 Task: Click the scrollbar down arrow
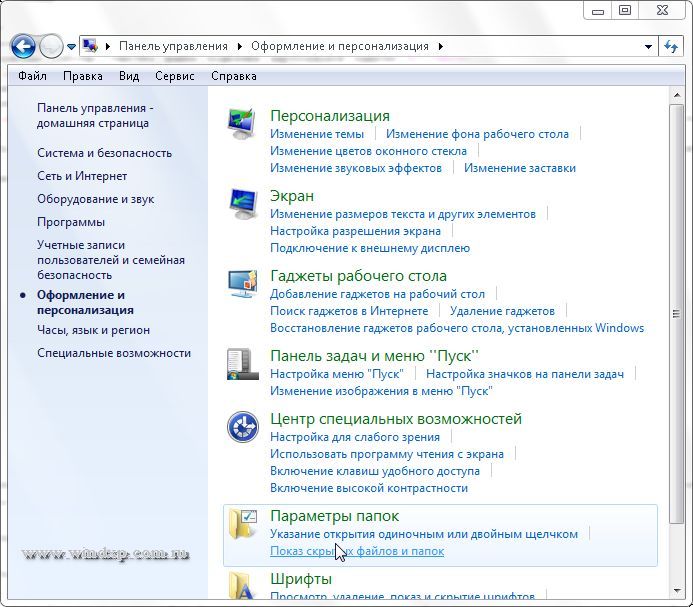coord(677,591)
